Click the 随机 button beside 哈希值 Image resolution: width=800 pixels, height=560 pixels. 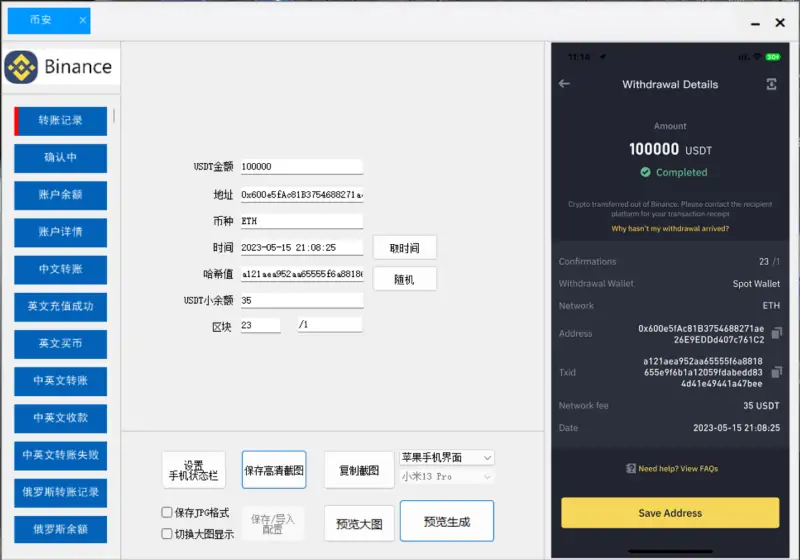pos(404,279)
